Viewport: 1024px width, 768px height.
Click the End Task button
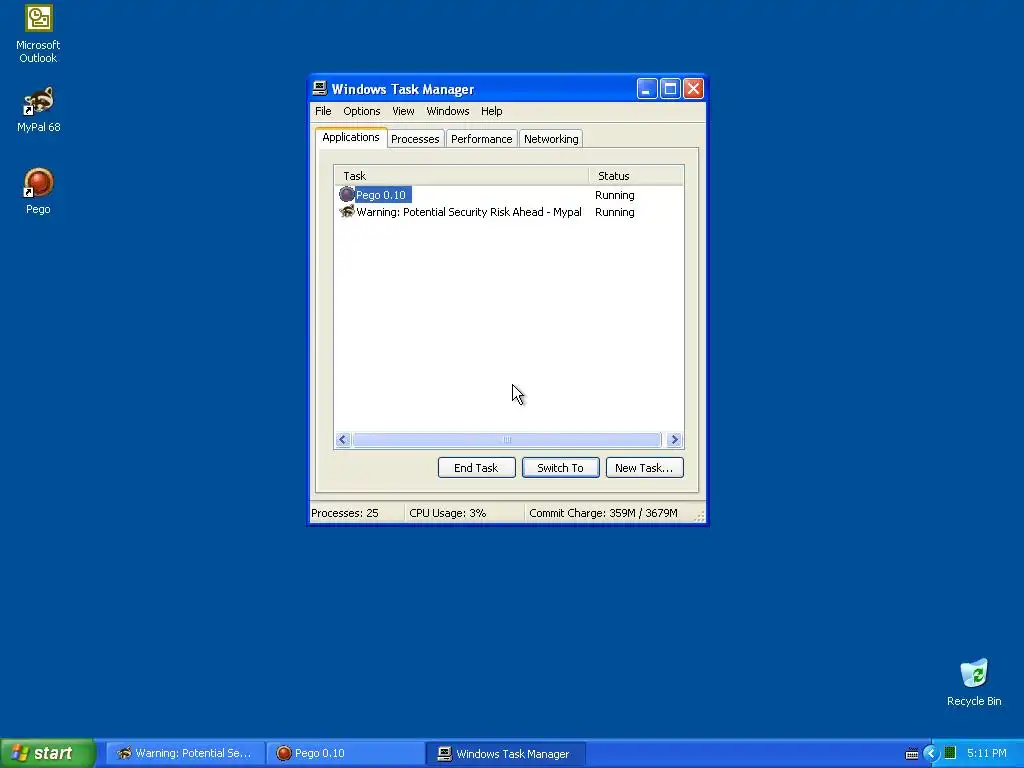[x=476, y=468]
